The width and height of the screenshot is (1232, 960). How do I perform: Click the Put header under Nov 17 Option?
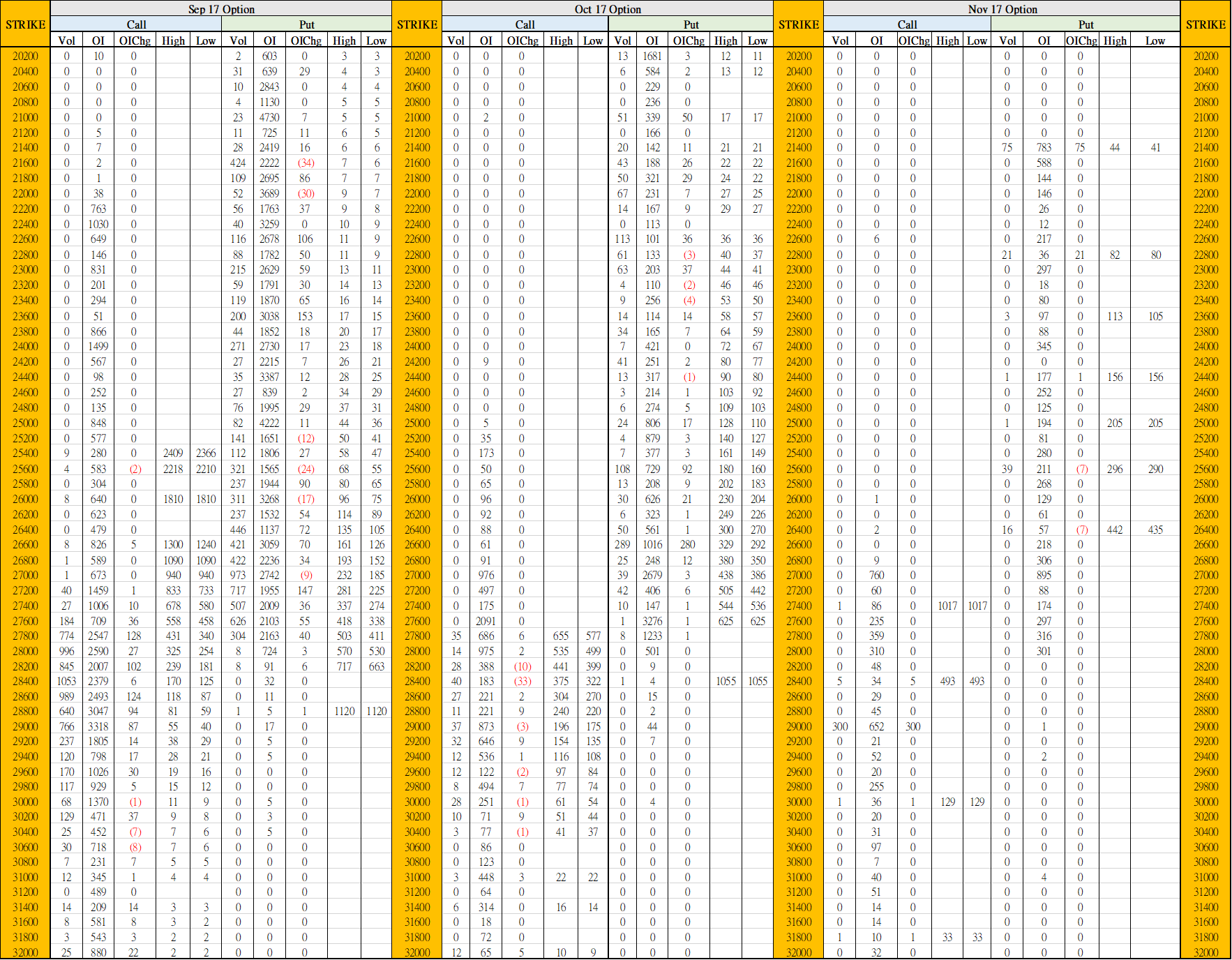(x=1085, y=24)
